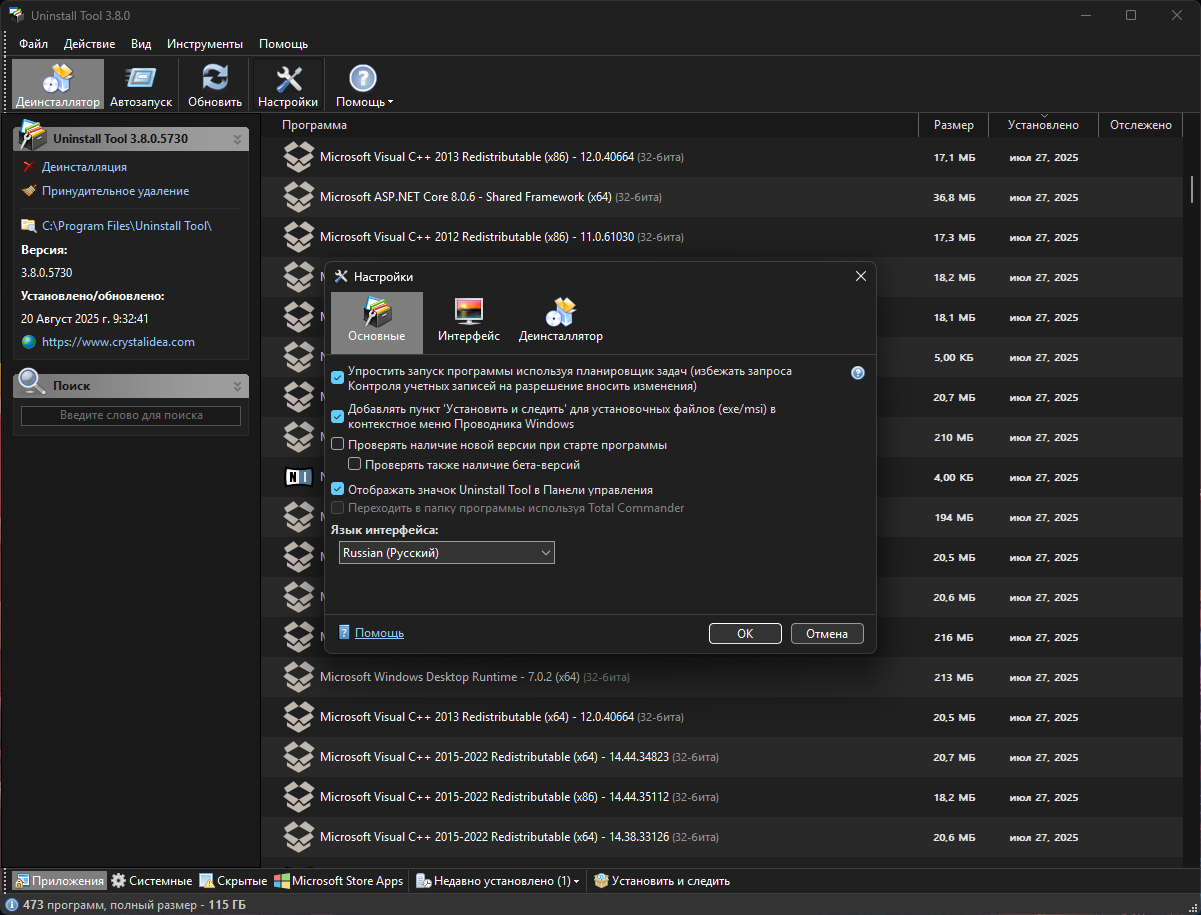Open the C:\Program Files\Uninstall Tool\ path link
The height and width of the screenshot is (915, 1201).
point(127,226)
